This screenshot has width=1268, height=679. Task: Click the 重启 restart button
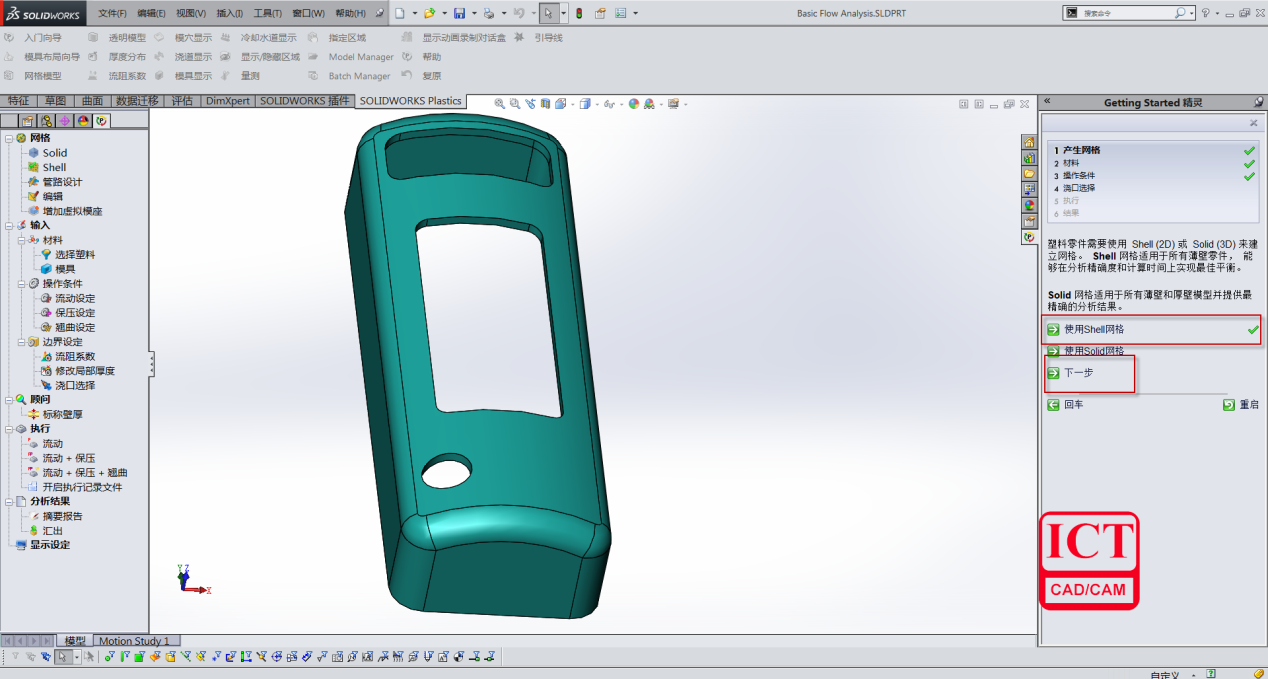point(1248,405)
